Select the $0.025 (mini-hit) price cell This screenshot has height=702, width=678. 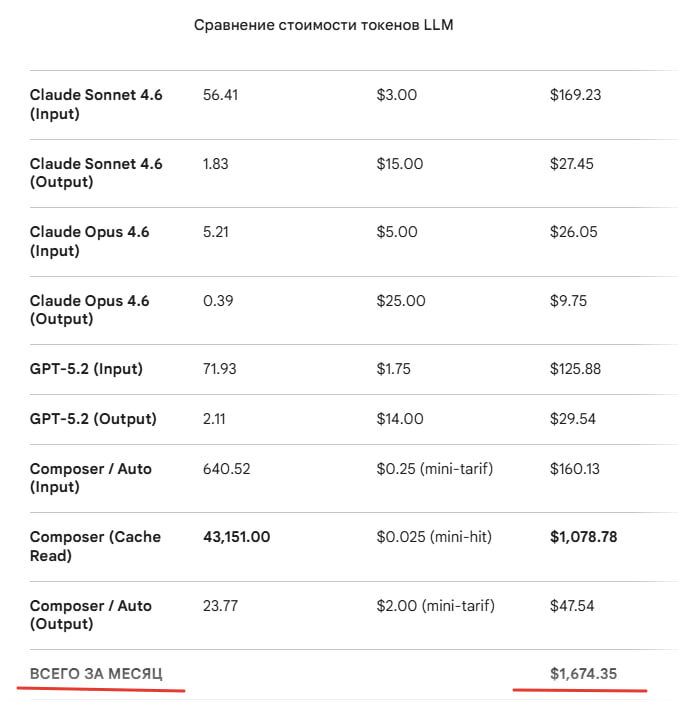click(434, 537)
